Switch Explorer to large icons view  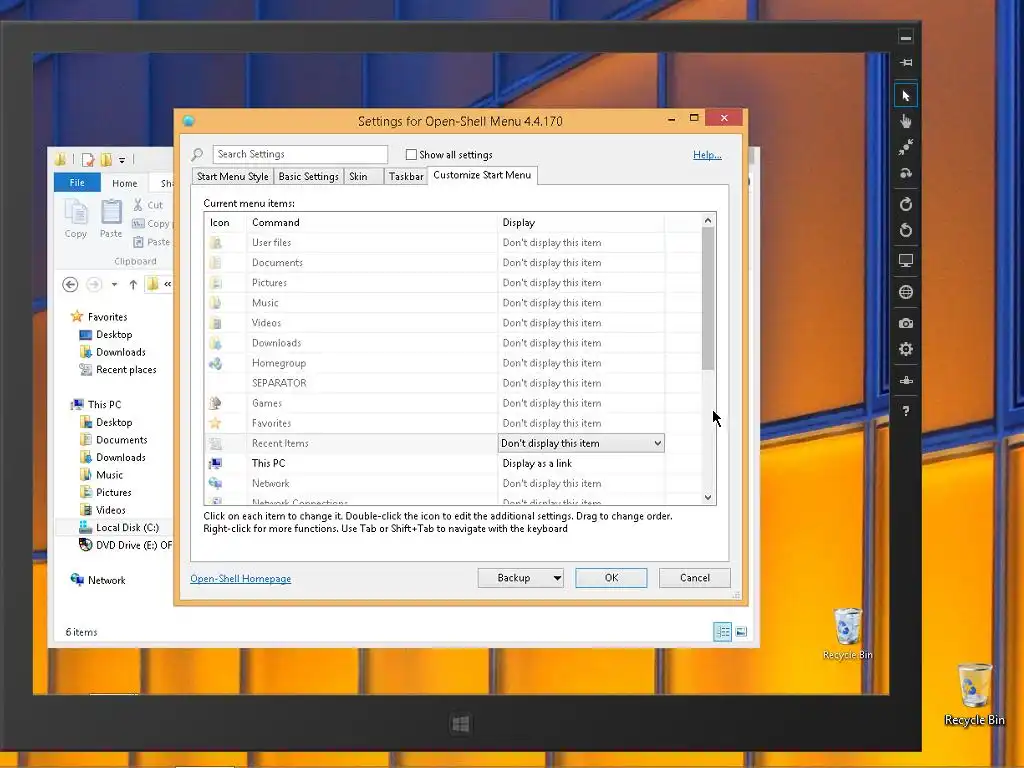click(x=741, y=632)
